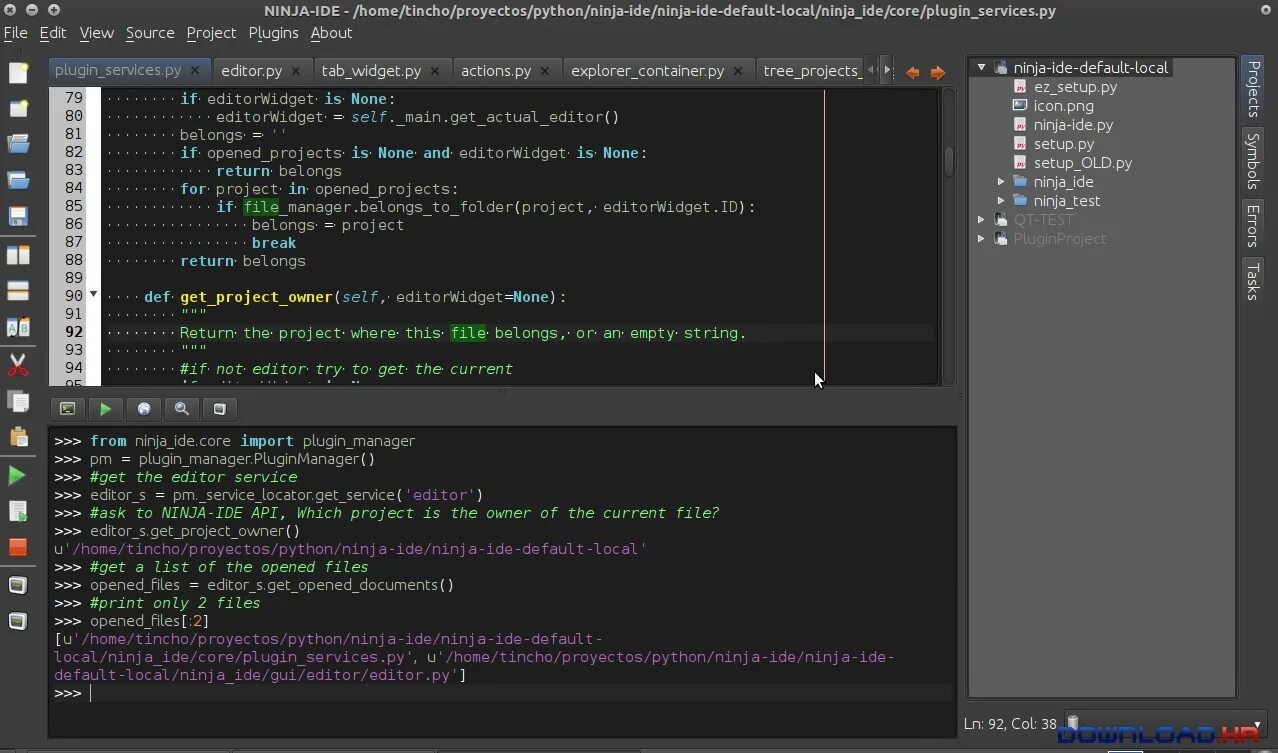Collapse the ninja-ide-default-local project
Viewport: 1278px width, 753px height.
[x=982, y=68]
